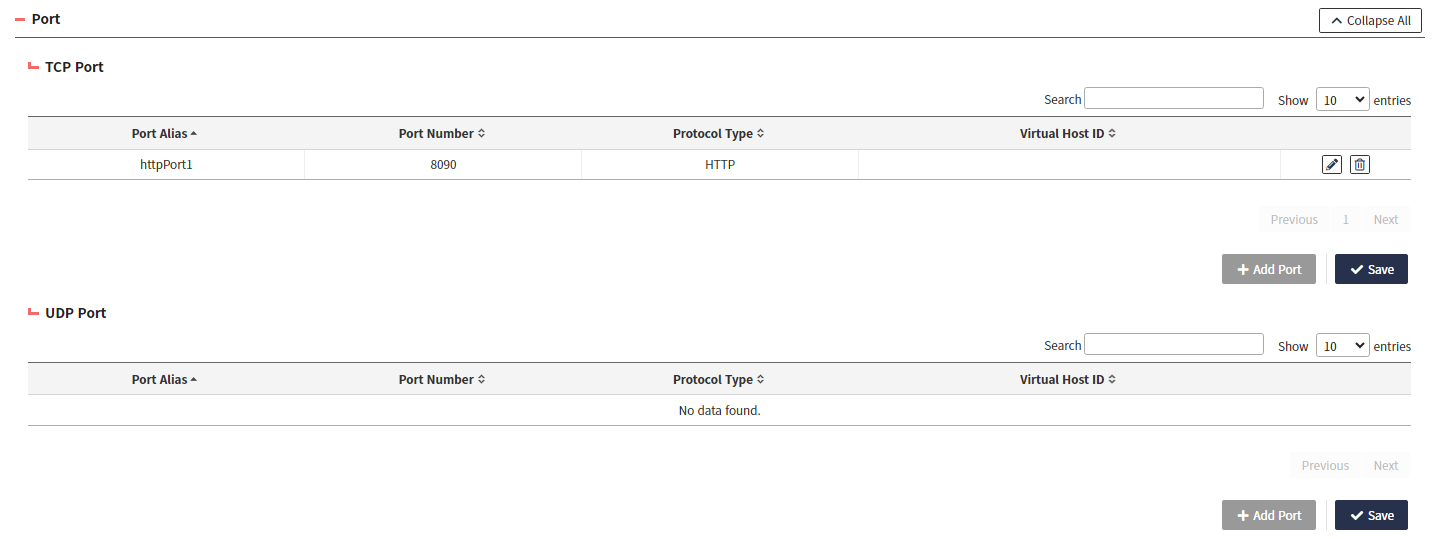Sort UDP table by Port Number
This screenshot has height=547, width=1440.
pyautogui.click(x=442, y=380)
